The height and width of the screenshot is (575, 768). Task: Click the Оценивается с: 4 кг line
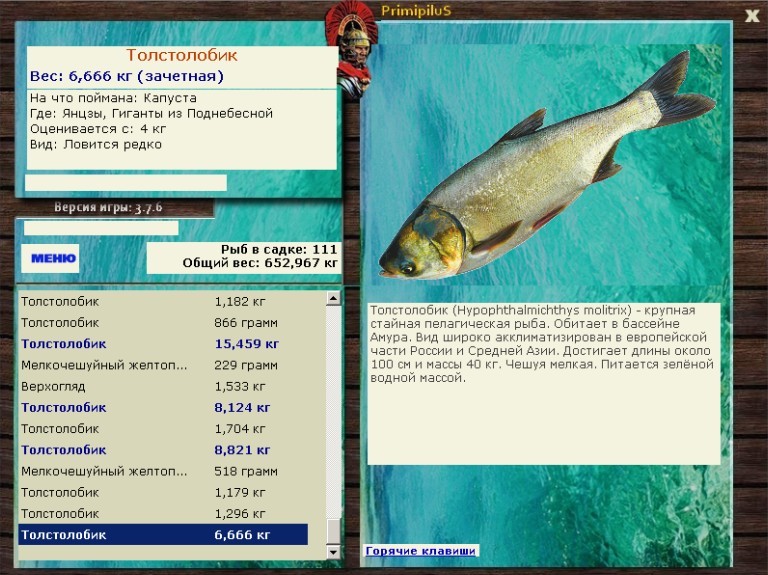98,129
